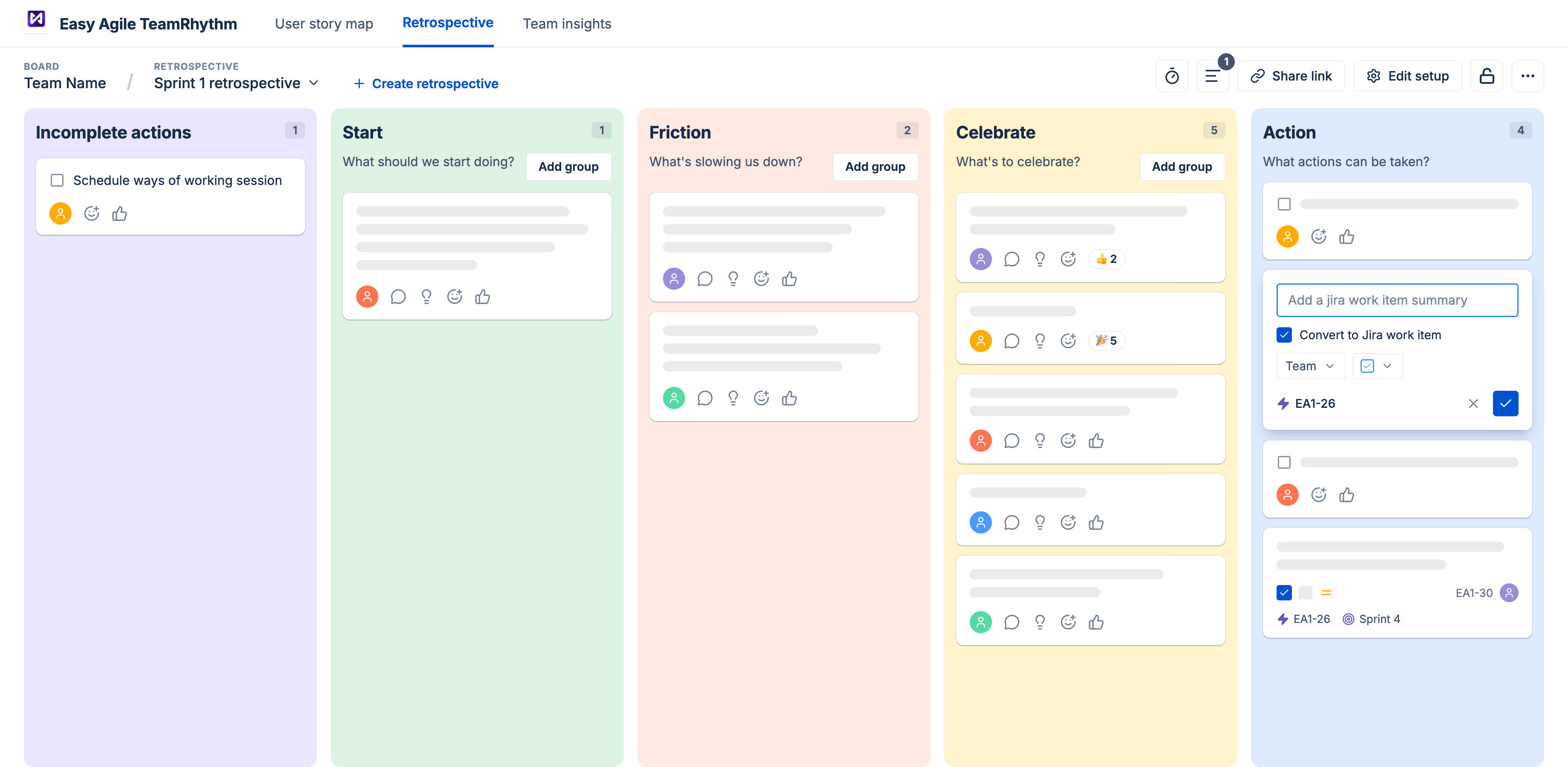Thumbs up the Schedule ways of working card
The image size is (1568, 767).
[119, 213]
